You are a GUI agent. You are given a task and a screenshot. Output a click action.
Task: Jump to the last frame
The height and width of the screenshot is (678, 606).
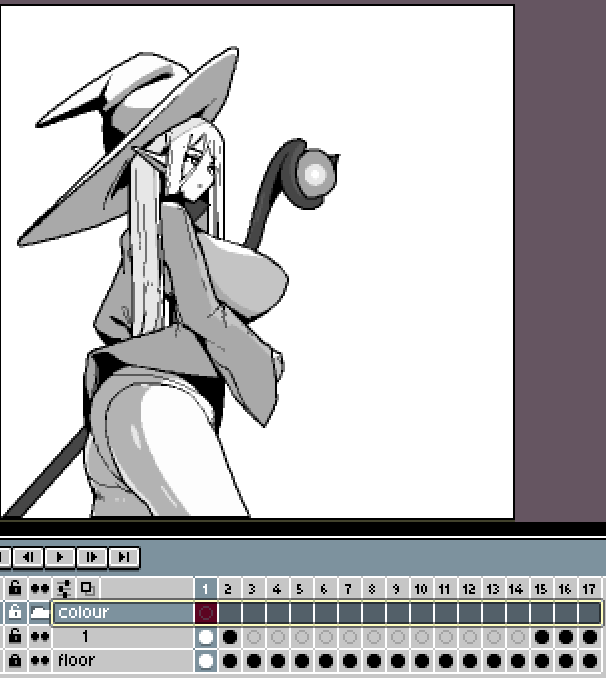coord(124,557)
